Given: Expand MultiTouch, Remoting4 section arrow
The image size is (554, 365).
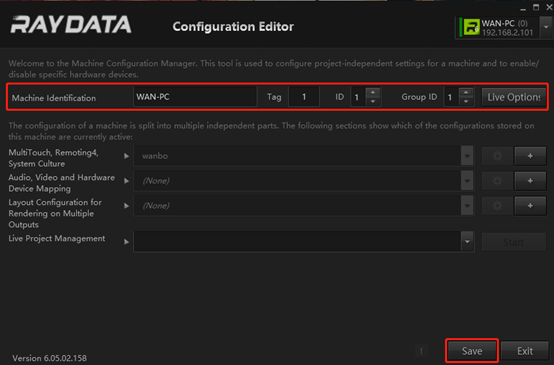Looking at the screenshot, I should pos(126,156).
